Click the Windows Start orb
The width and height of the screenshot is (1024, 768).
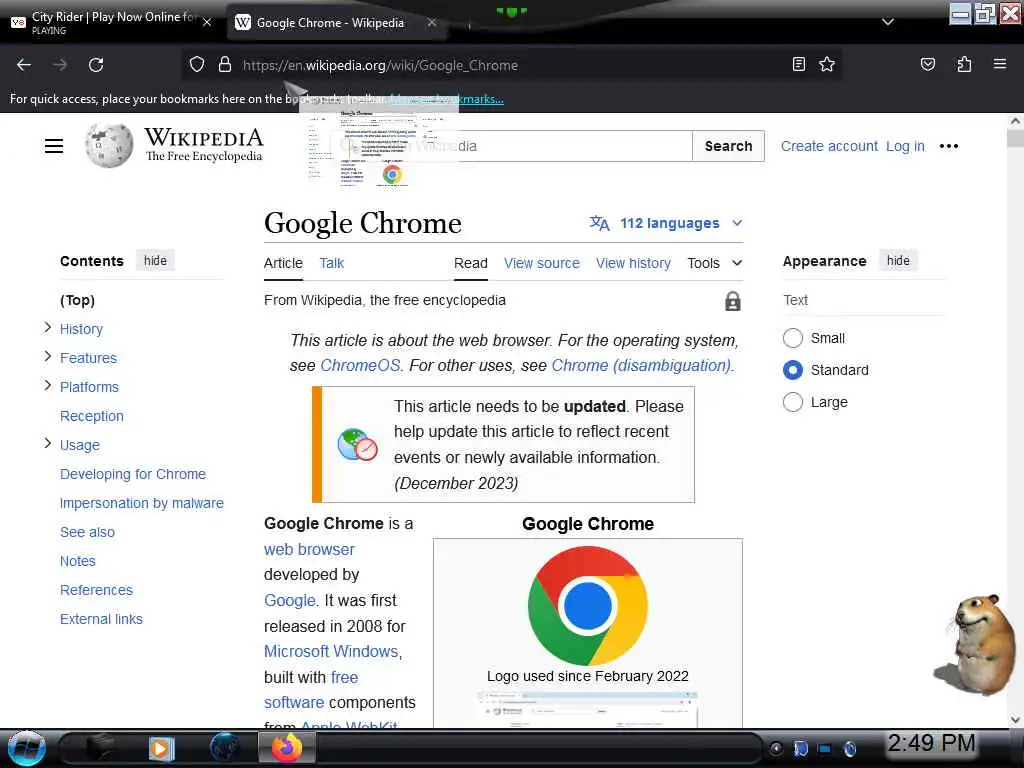click(27, 748)
